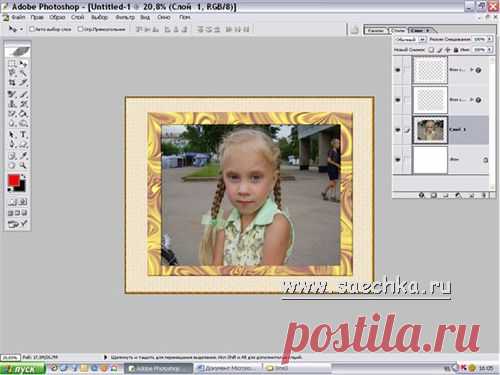Open the Layers panel flyout arrow menu
This screenshot has height=375, width=500.
429,30
